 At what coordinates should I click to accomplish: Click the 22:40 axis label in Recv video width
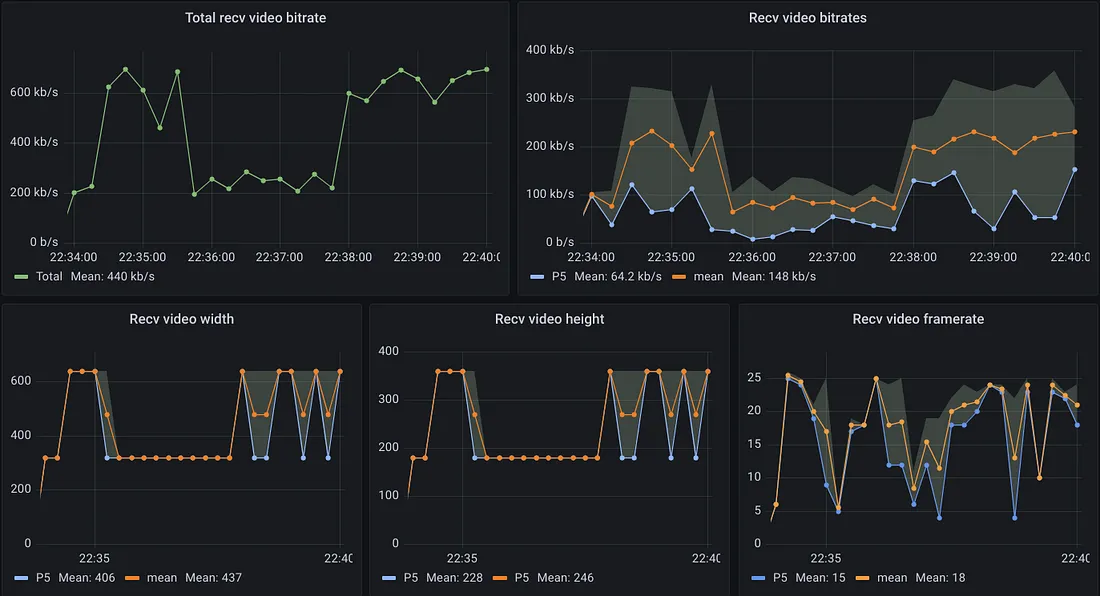point(337,559)
